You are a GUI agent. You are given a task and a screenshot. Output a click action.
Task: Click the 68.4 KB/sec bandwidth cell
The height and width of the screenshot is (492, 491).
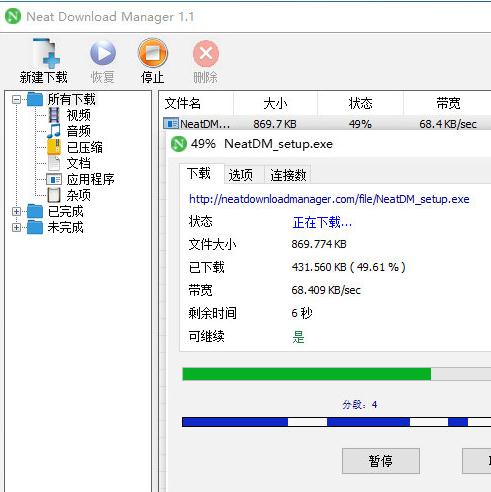[448, 124]
